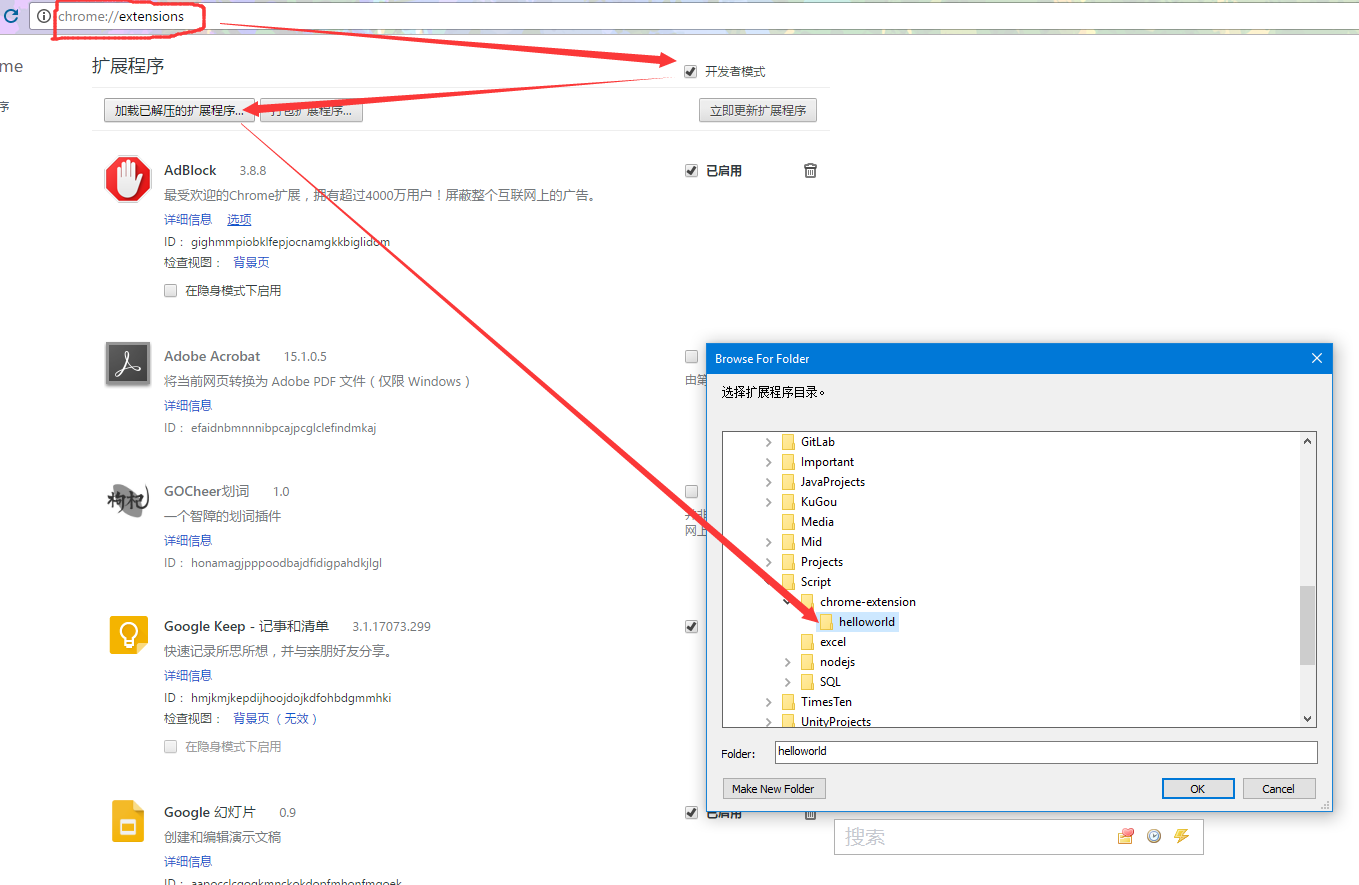
Task: Confirm folder selection with OK
Action: pos(1197,789)
